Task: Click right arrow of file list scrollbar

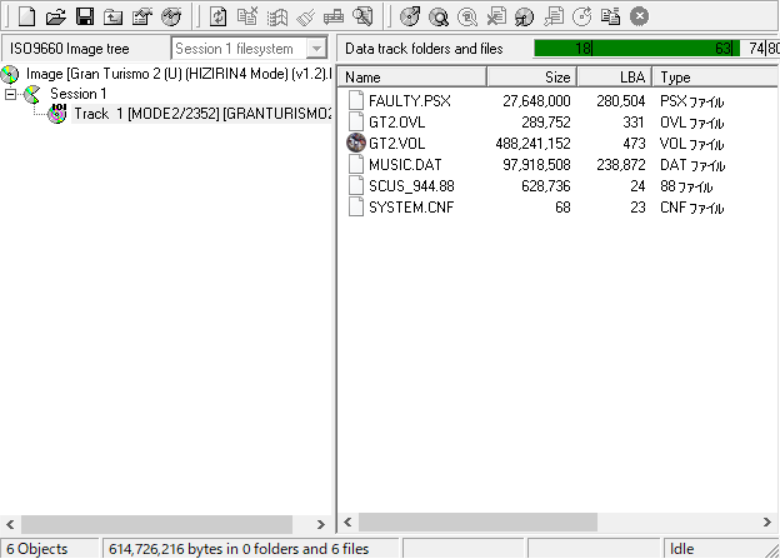Action: [767, 522]
